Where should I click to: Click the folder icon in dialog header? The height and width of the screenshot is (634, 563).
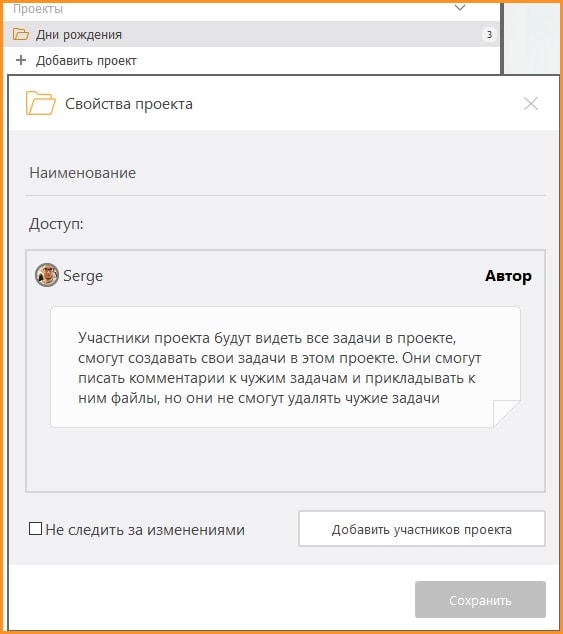click(x=40, y=103)
